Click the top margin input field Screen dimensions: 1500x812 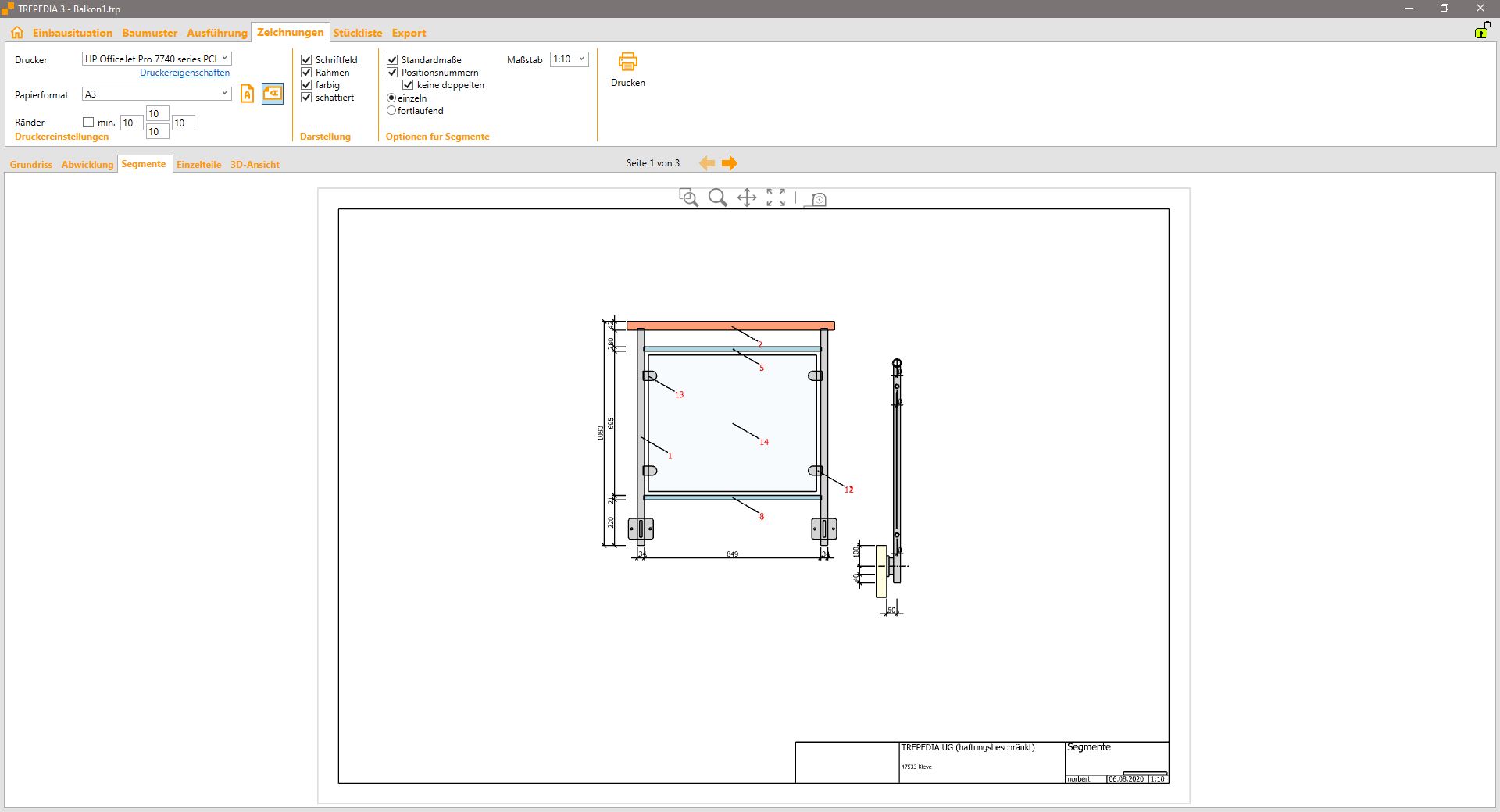157,114
